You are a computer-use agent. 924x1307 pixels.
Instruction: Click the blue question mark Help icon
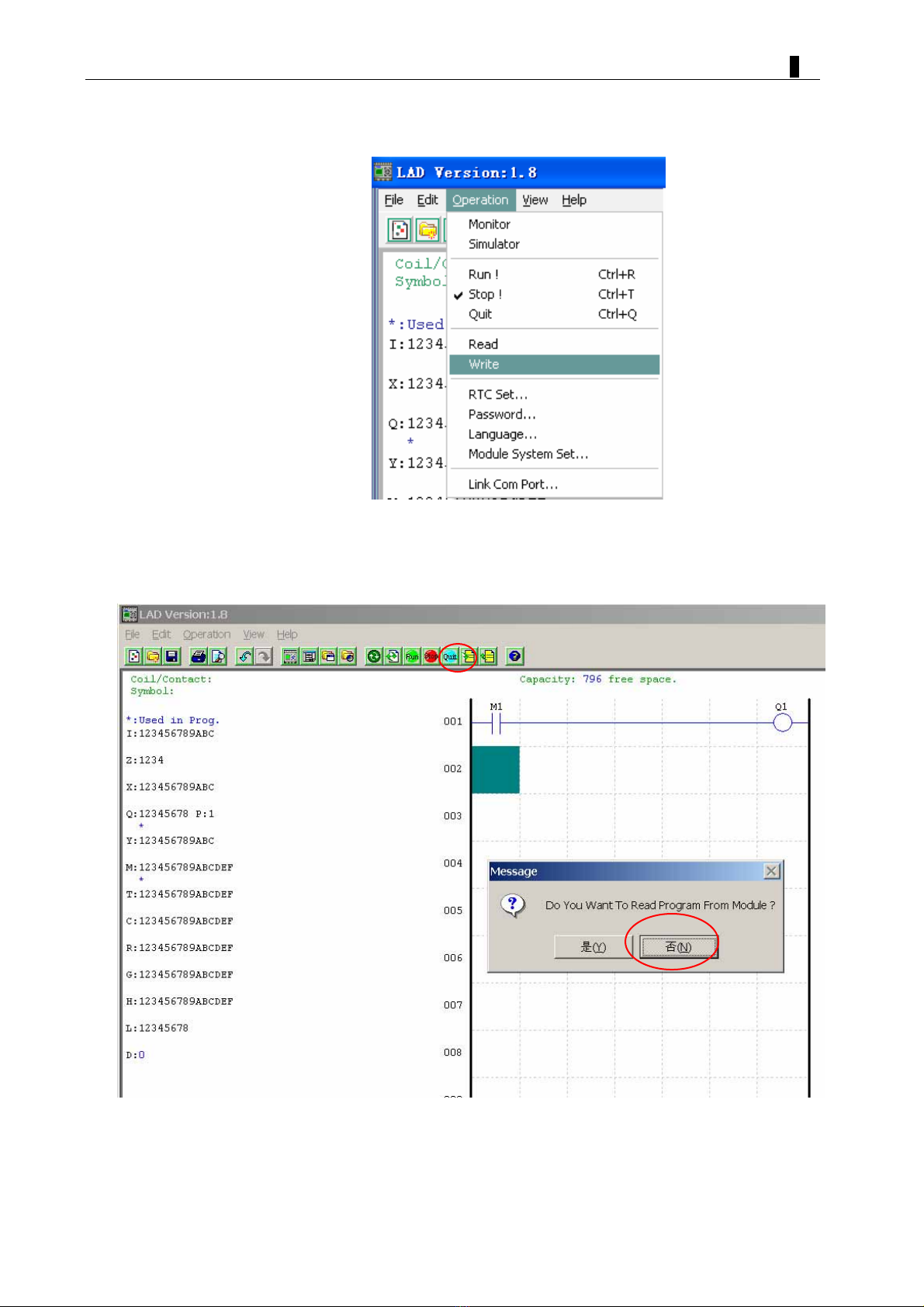tap(514, 656)
